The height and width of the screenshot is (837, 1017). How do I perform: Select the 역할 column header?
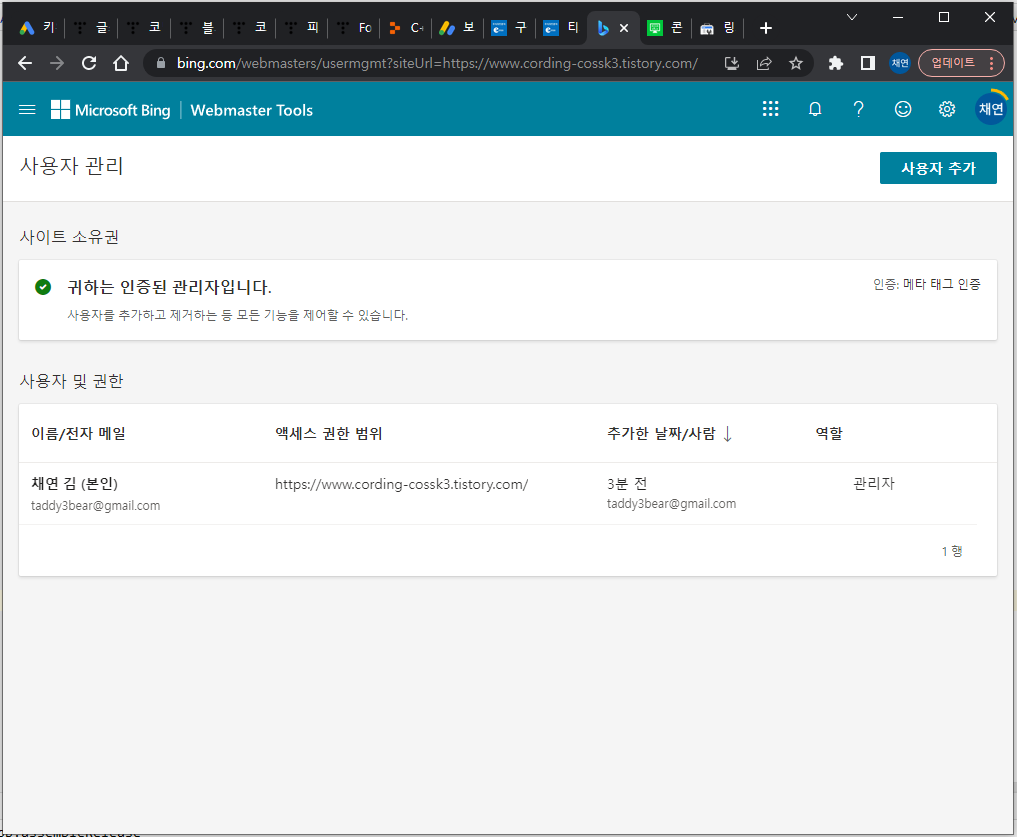(x=829, y=433)
